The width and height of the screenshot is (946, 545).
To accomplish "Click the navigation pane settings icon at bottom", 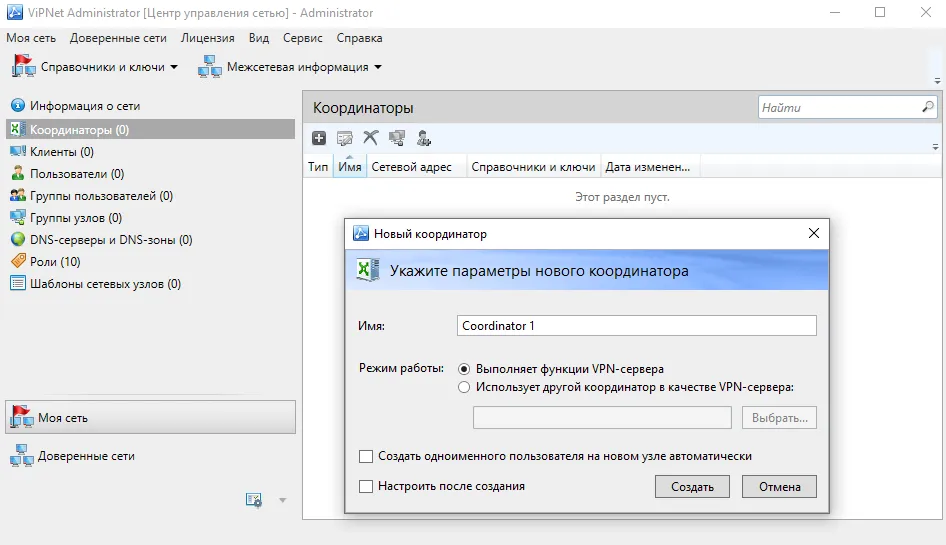I will click(254, 500).
